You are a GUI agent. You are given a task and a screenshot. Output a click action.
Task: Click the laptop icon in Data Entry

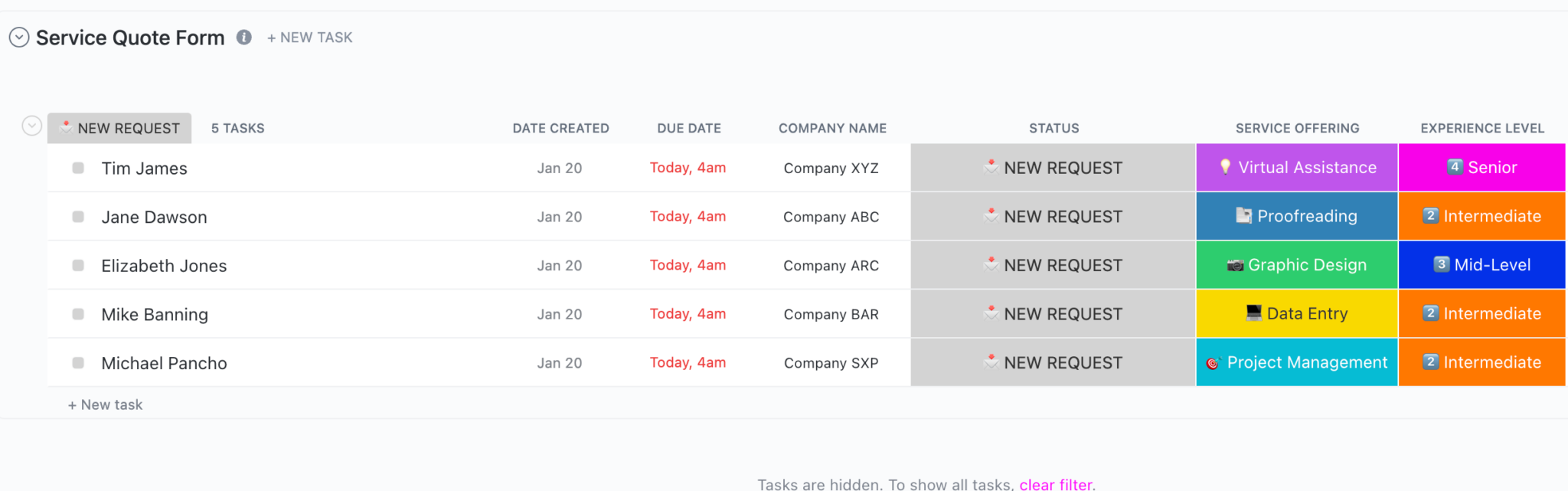click(1253, 313)
